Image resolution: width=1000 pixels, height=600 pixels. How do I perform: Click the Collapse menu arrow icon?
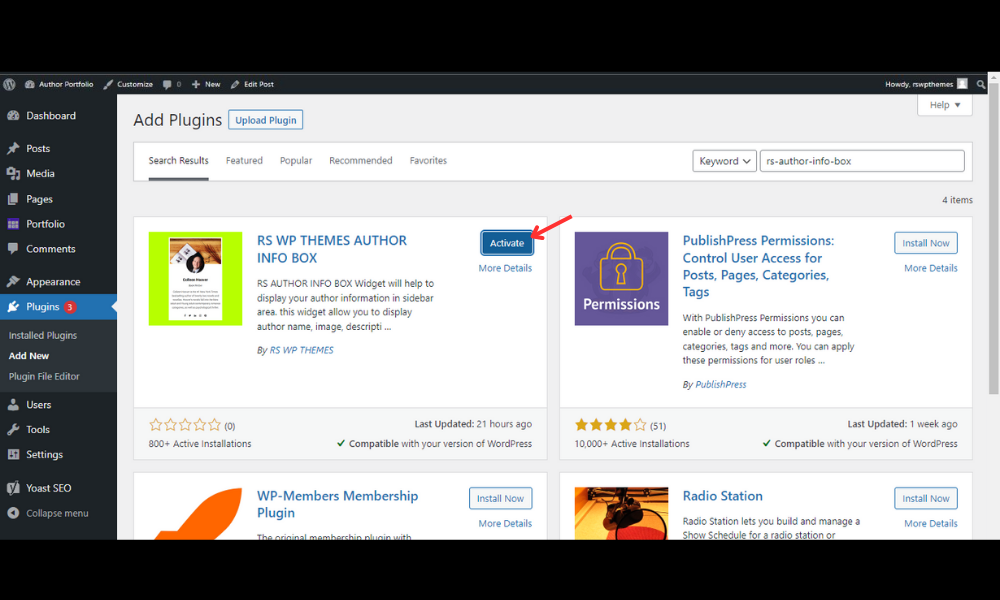point(13,513)
